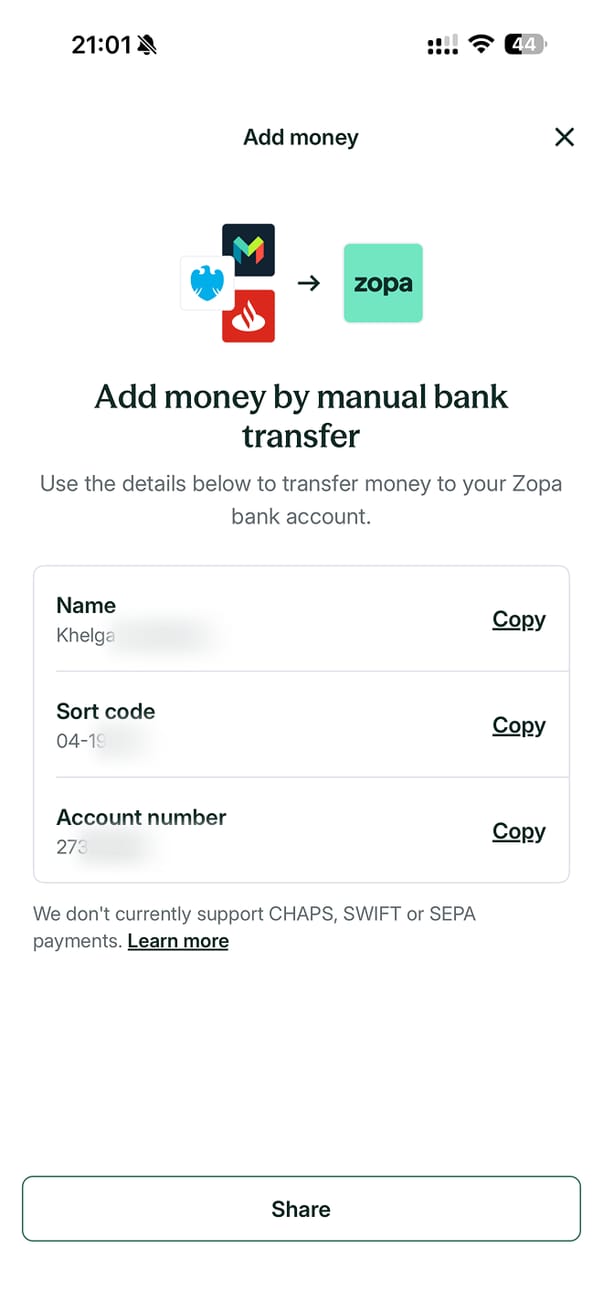Image resolution: width=603 pixels, height=1310 pixels.
Task: Tap the silent mode bell icon
Action: coord(148,45)
